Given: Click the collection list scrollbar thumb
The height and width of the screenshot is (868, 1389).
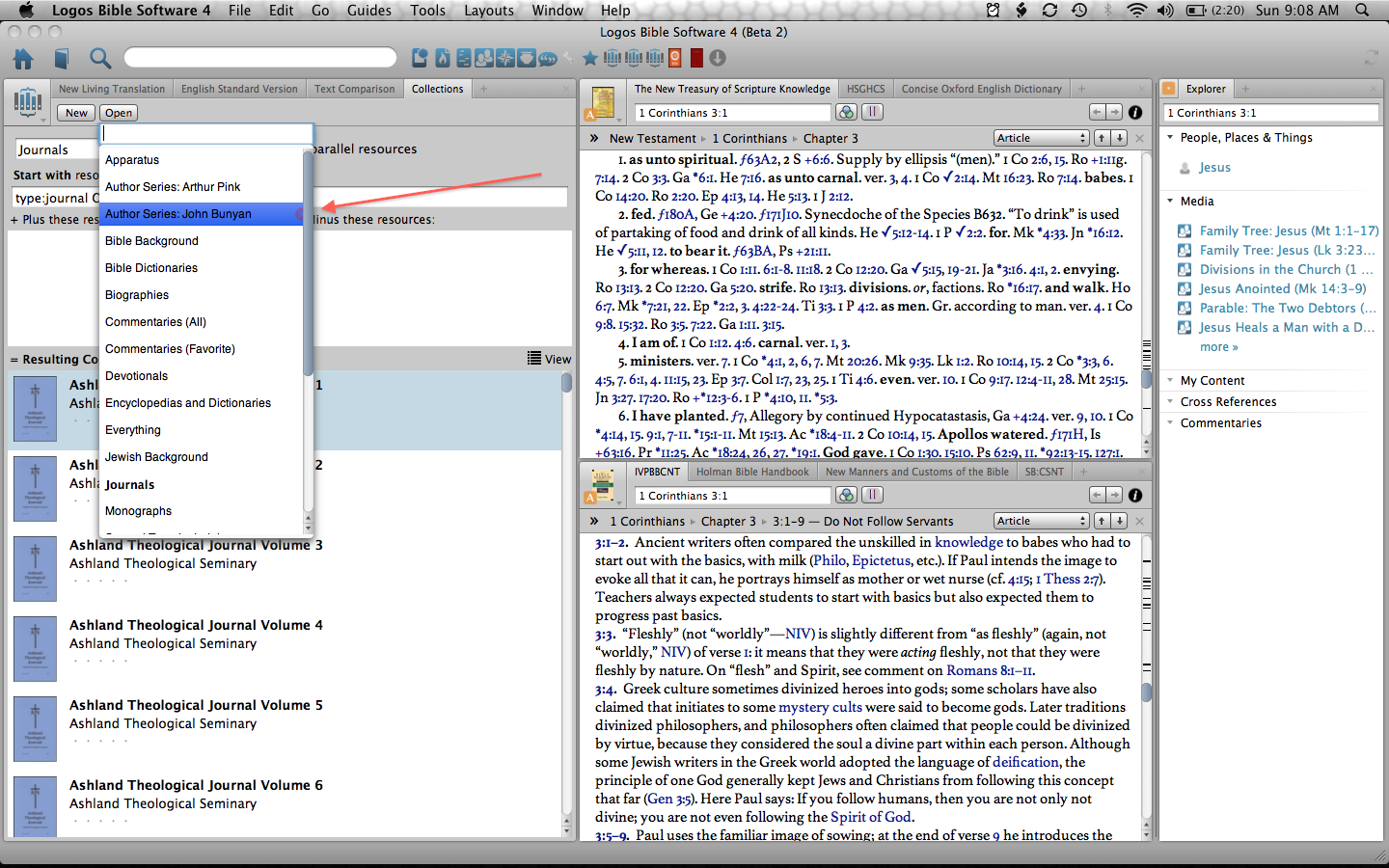Looking at the screenshot, I should pyautogui.click(x=567, y=382).
